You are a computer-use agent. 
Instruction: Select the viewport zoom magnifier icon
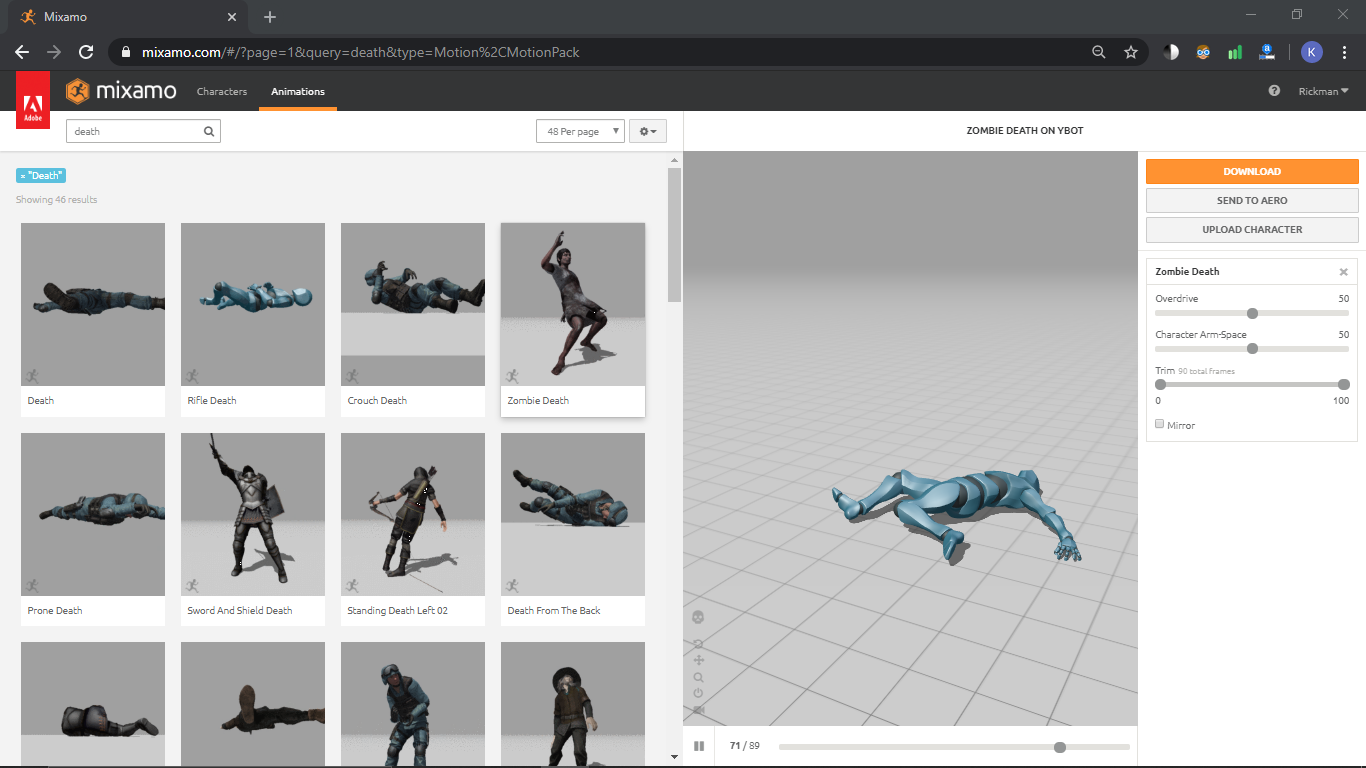(698, 677)
